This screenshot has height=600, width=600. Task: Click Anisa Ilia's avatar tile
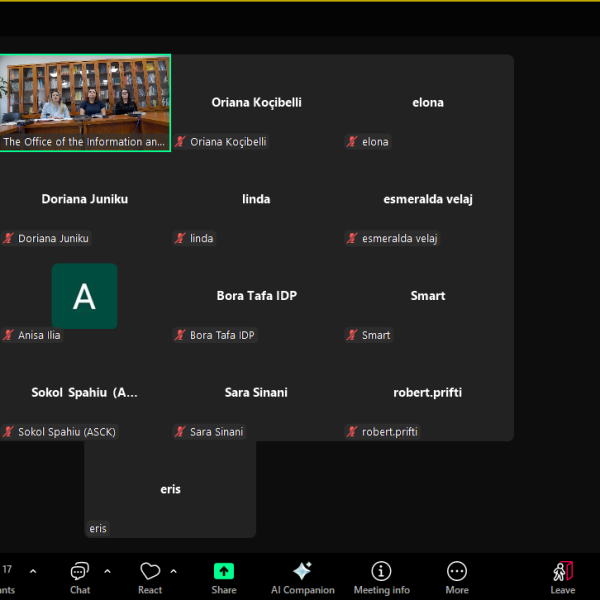tap(84, 296)
